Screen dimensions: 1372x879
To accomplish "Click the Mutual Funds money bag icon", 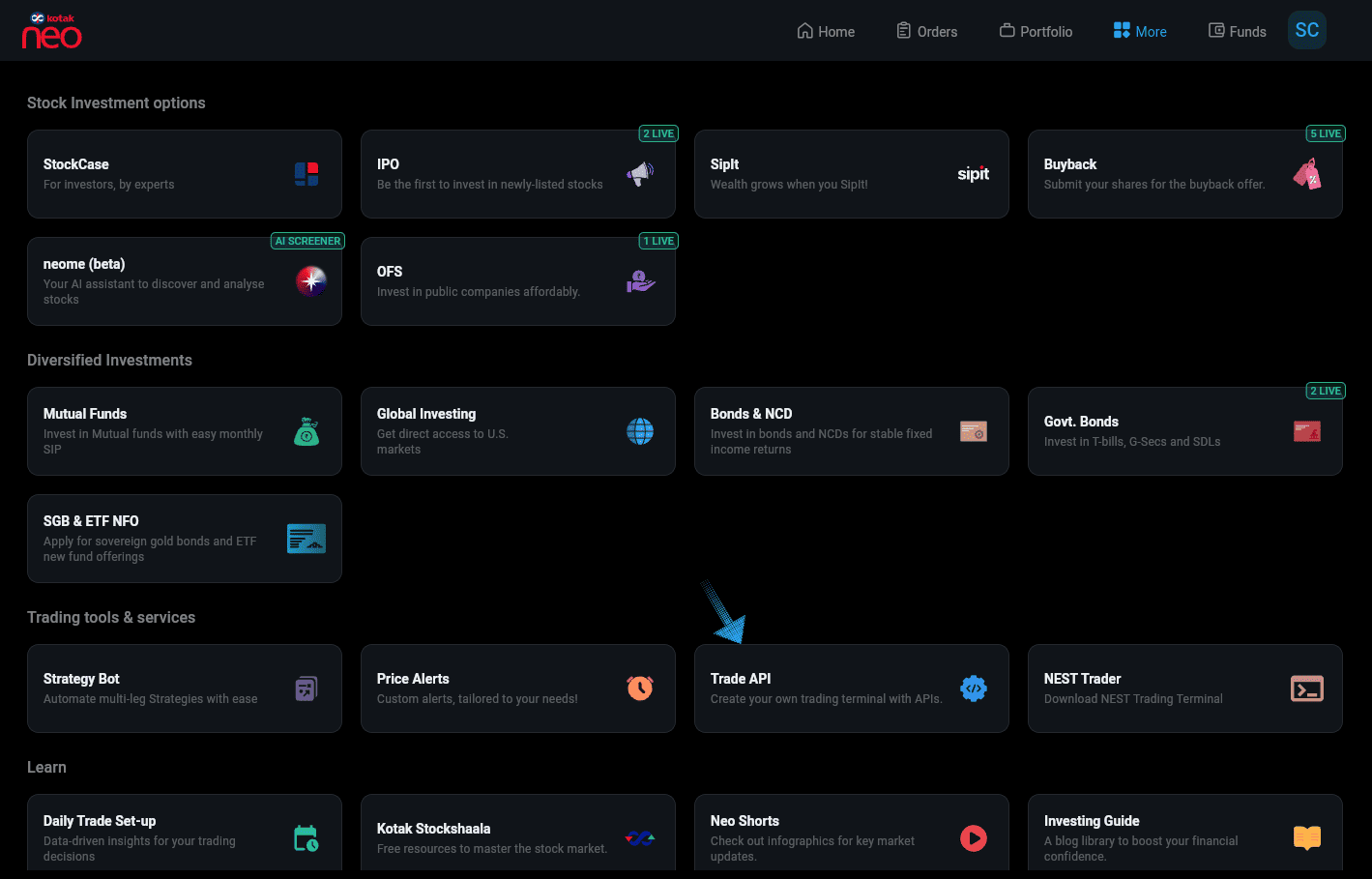I will pyautogui.click(x=307, y=431).
